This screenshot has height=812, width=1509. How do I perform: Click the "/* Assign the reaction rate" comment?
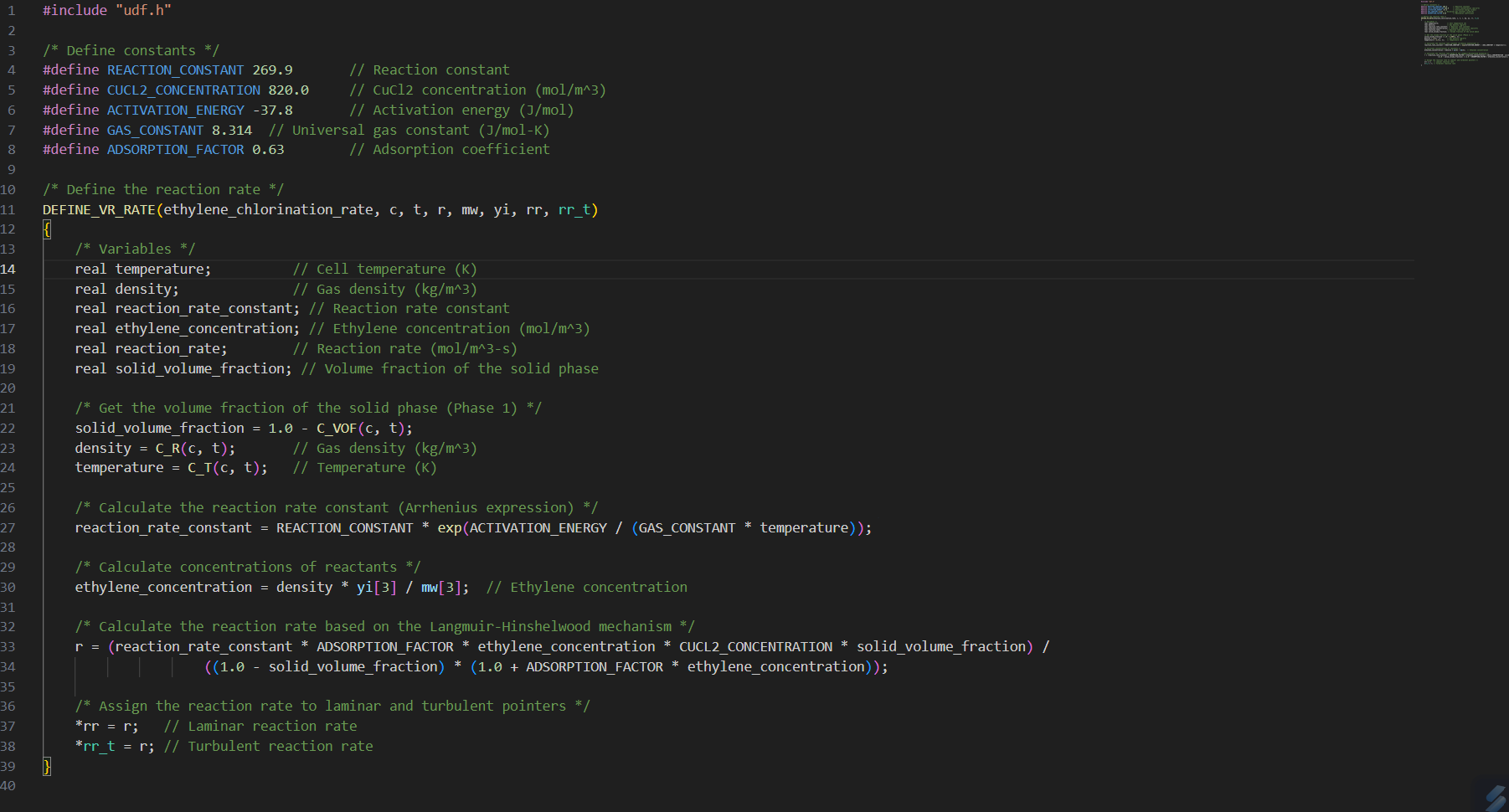pos(332,706)
